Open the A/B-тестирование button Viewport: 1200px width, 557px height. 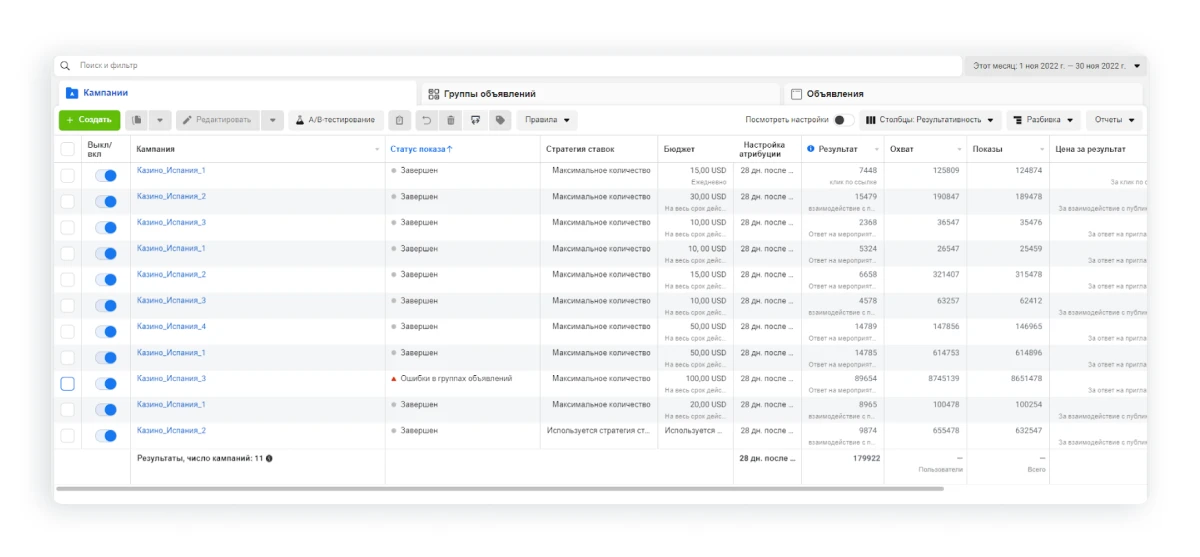point(336,120)
